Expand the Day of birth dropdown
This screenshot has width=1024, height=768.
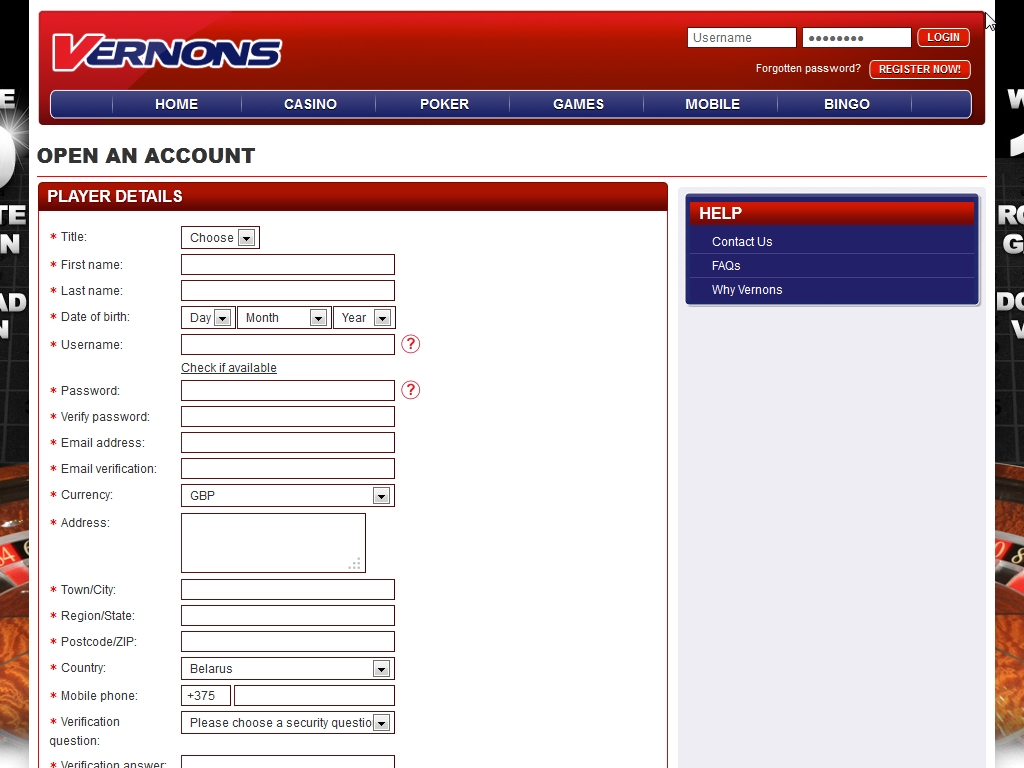click(x=208, y=318)
